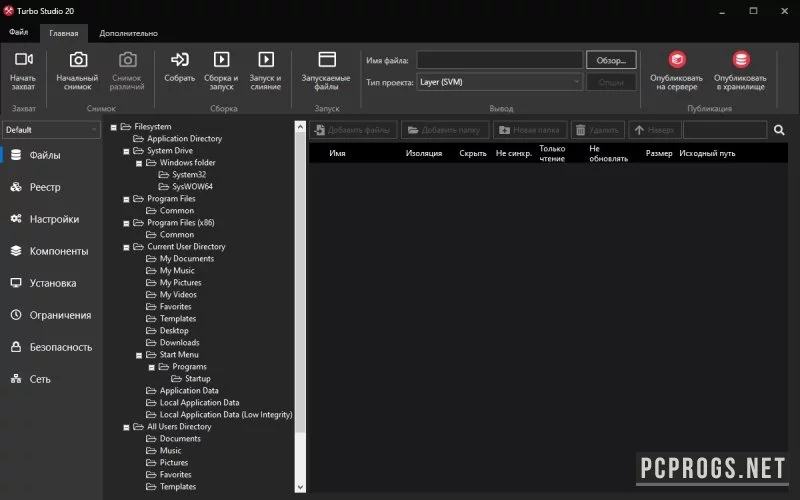Click Опубликовать в хранилище icon
Image resolution: width=800 pixels, height=500 pixels.
741,60
